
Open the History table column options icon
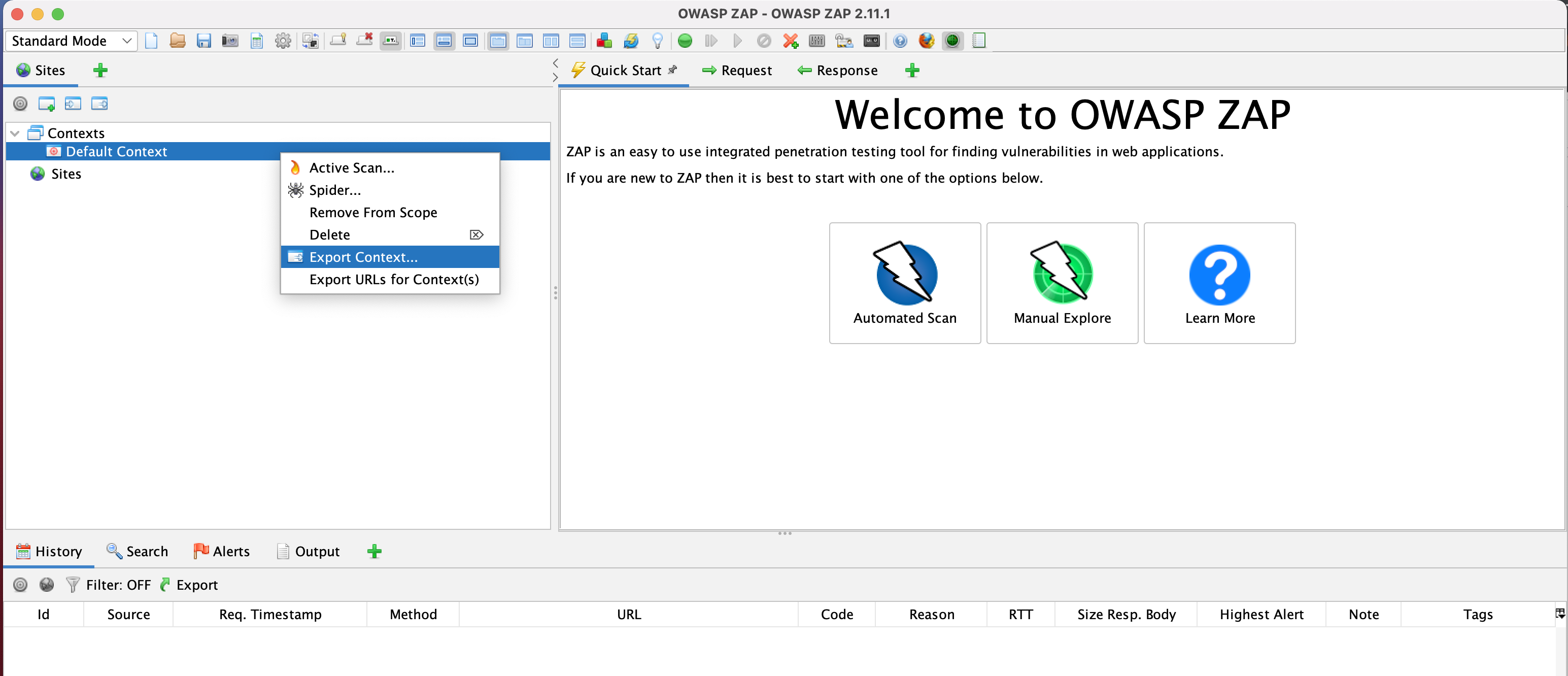[1560, 613]
